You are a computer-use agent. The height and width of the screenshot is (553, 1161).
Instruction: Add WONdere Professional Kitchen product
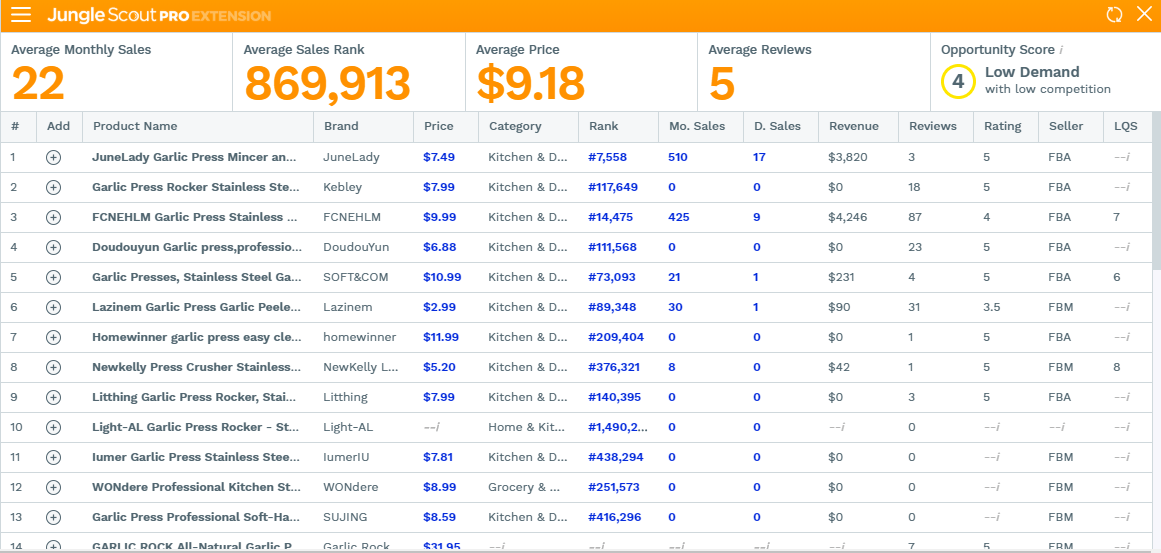click(x=53, y=487)
